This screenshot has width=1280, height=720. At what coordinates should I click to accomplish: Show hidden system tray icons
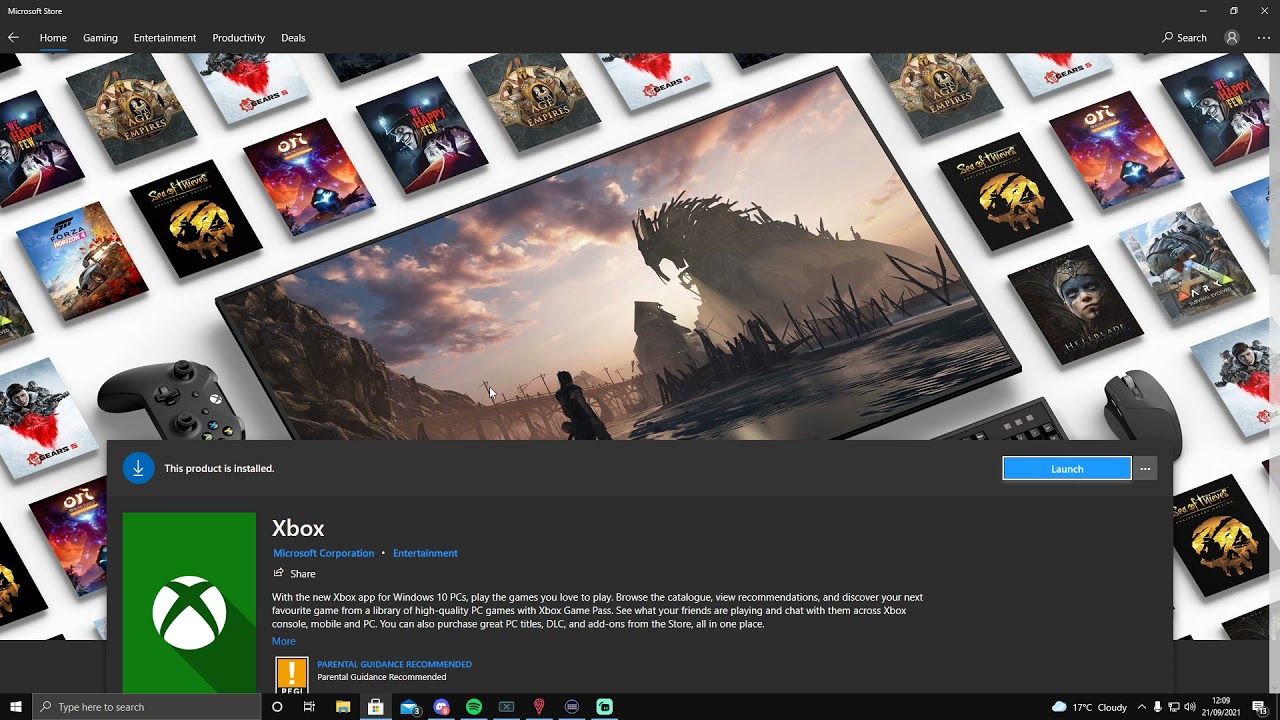tap(1142, 707)
